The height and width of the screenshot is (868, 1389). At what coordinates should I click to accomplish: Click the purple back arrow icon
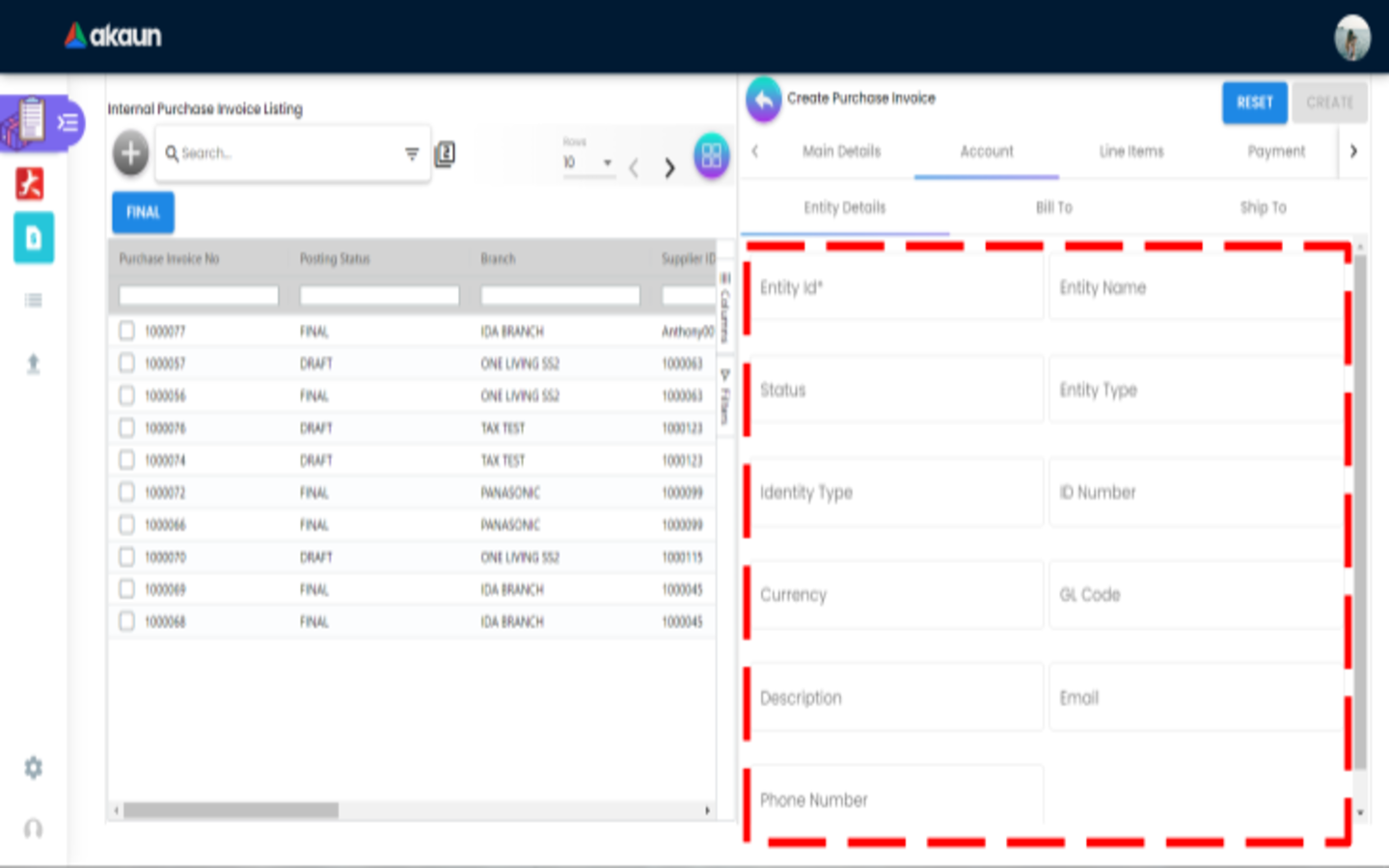click(763, 99)
